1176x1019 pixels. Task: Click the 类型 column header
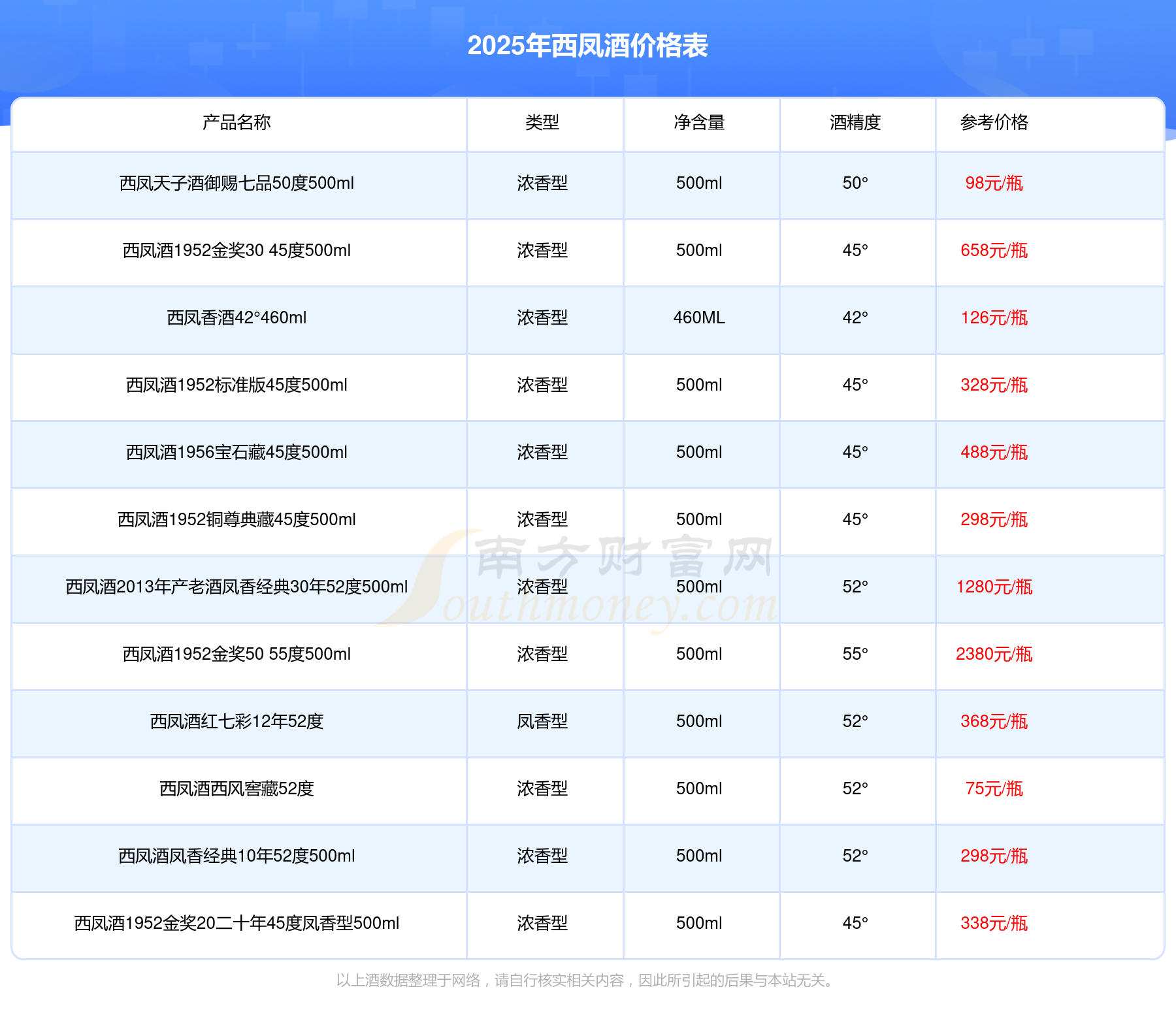(542, 122)
